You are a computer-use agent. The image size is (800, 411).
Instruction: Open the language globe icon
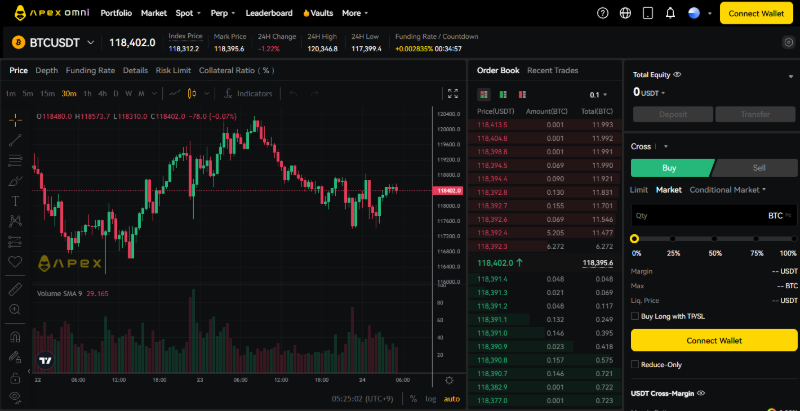pos(625,13)
